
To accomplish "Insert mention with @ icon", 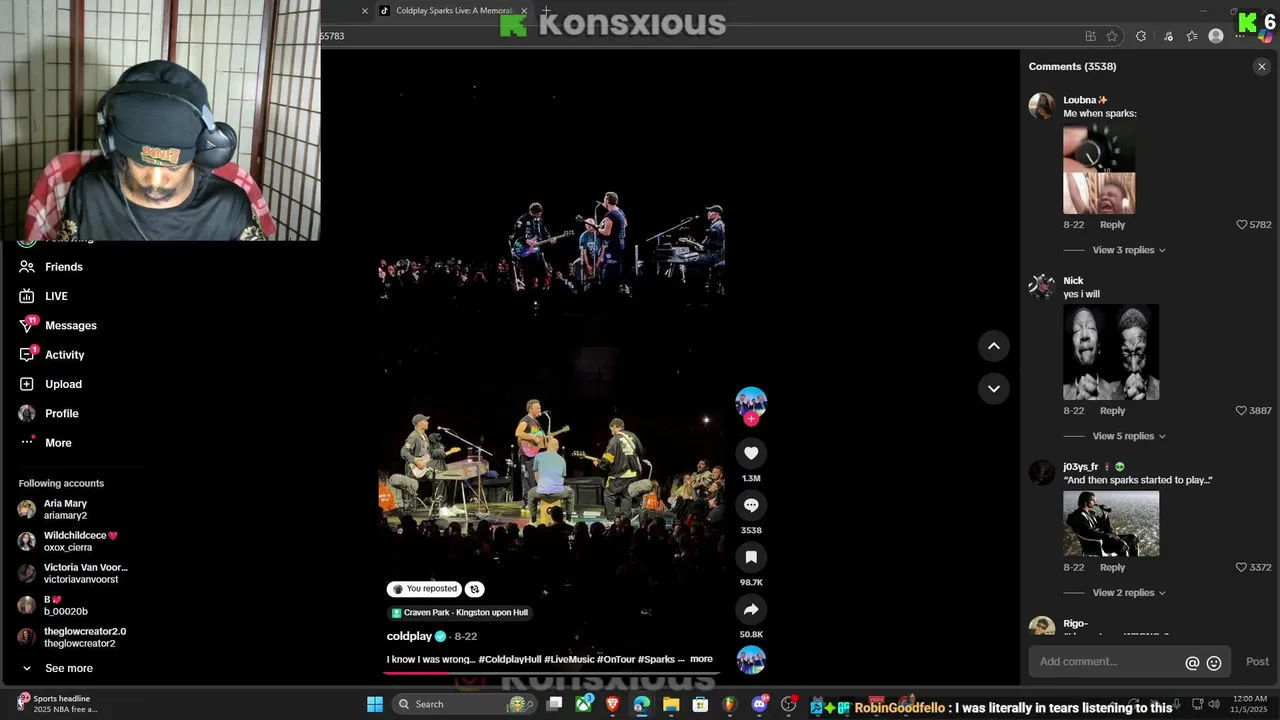I will (x=1192, y=662).
